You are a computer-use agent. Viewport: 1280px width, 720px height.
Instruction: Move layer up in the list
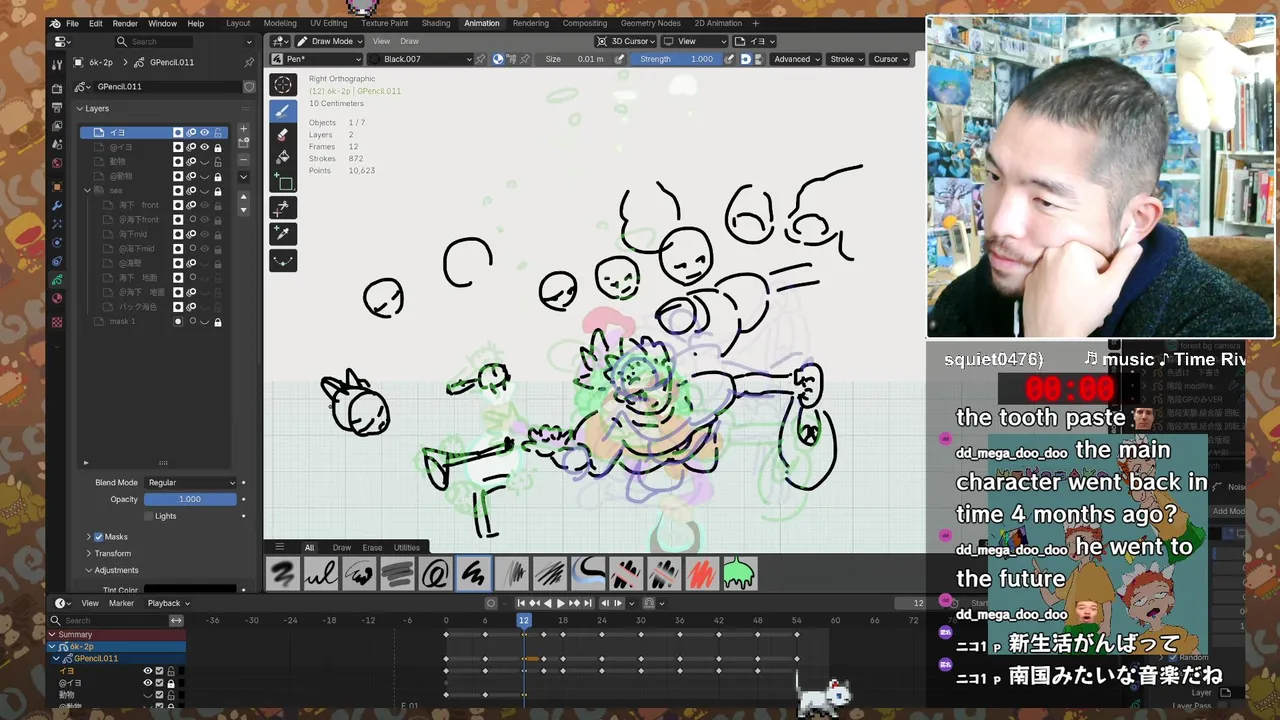coord(243,197)
